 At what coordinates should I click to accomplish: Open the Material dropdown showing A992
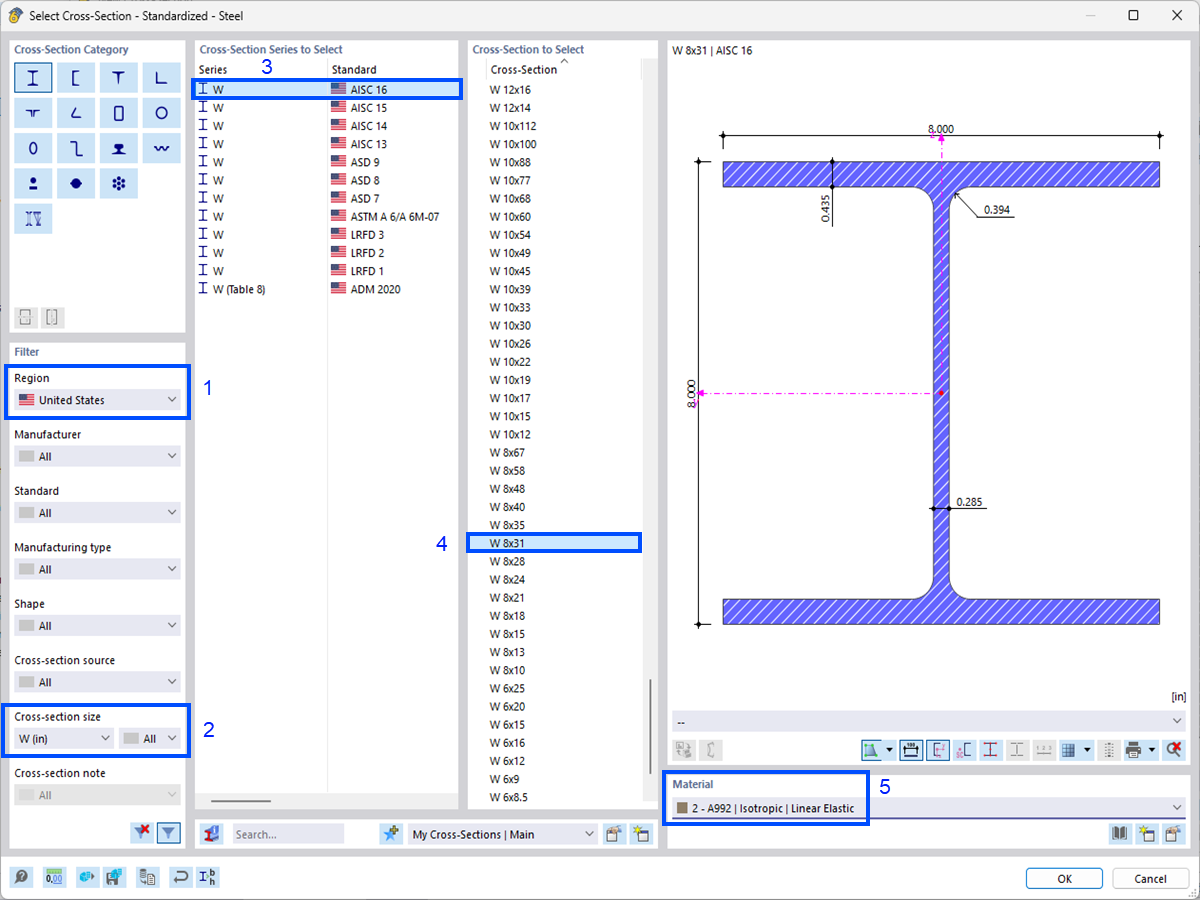pos(927,808)
